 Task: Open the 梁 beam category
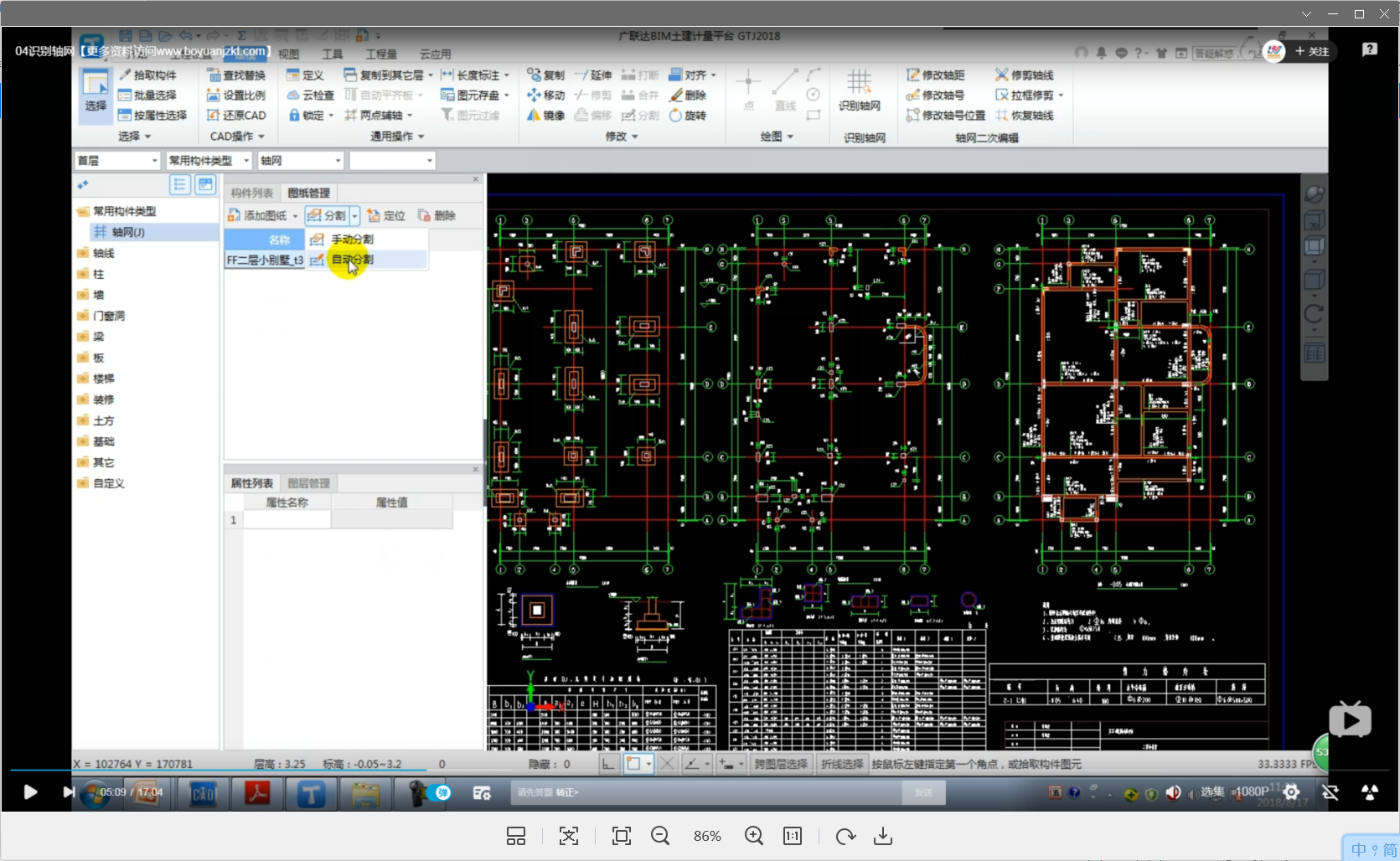pos(98,337)
